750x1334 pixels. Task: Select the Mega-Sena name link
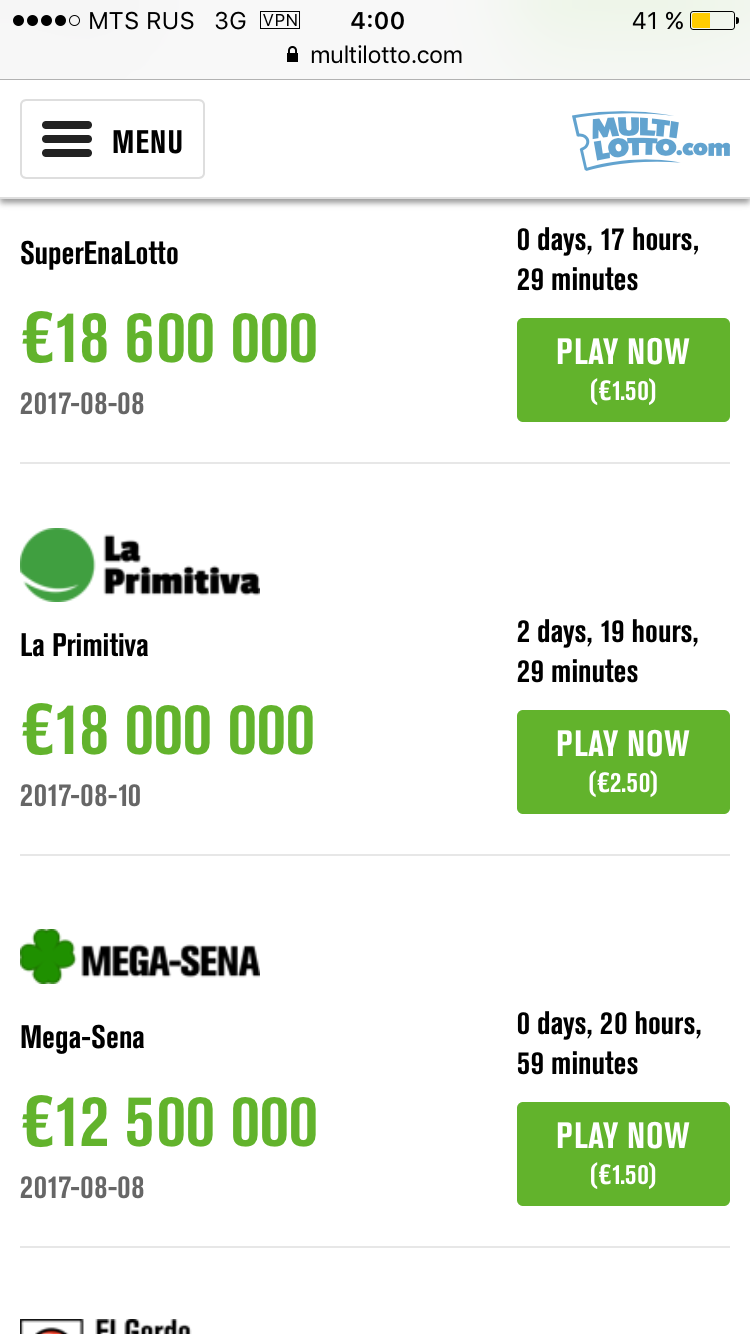tap(82, 1038)
